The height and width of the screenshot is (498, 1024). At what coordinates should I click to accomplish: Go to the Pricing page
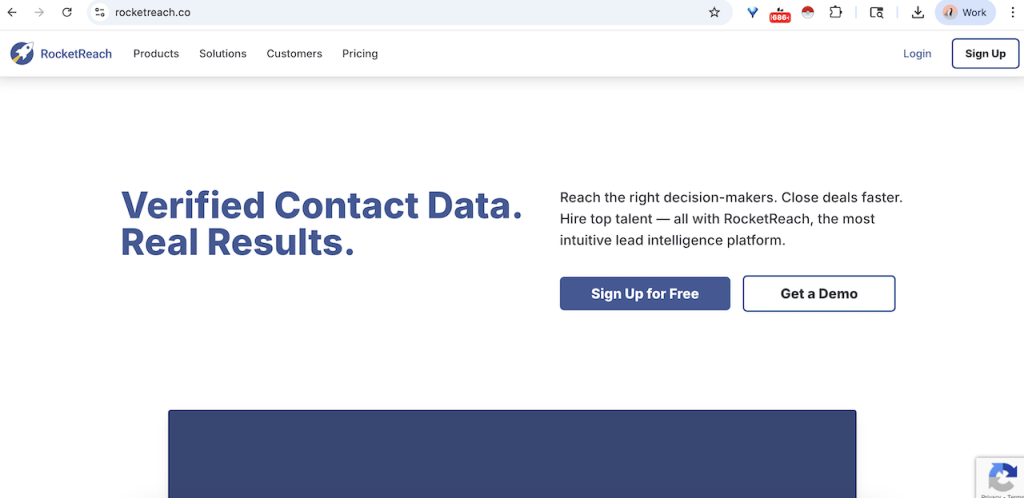pos(360,54)
